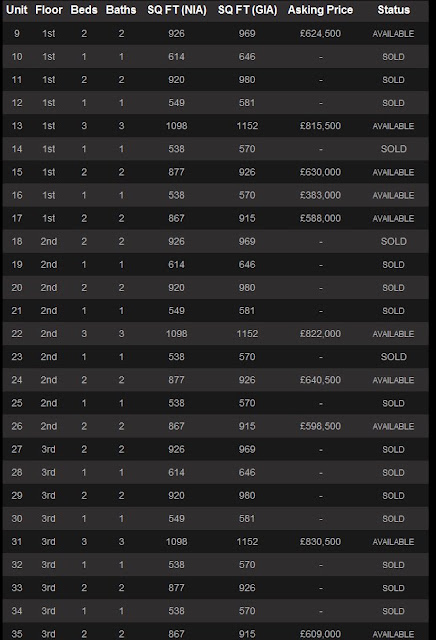Select AVAILABLE status for unit 13
This screenshot has width=436, height=640.
pos(394,126)
